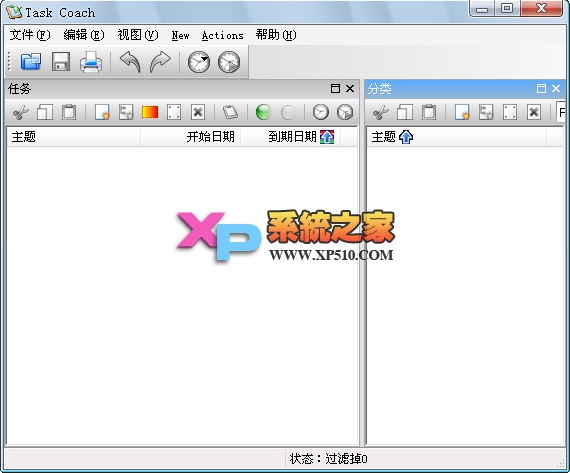Image resolution: width=570 pixels, height=473 pixels.
Task: Open the 文件(F) menu
Action: pyautogui.click(x=30, y=35)
